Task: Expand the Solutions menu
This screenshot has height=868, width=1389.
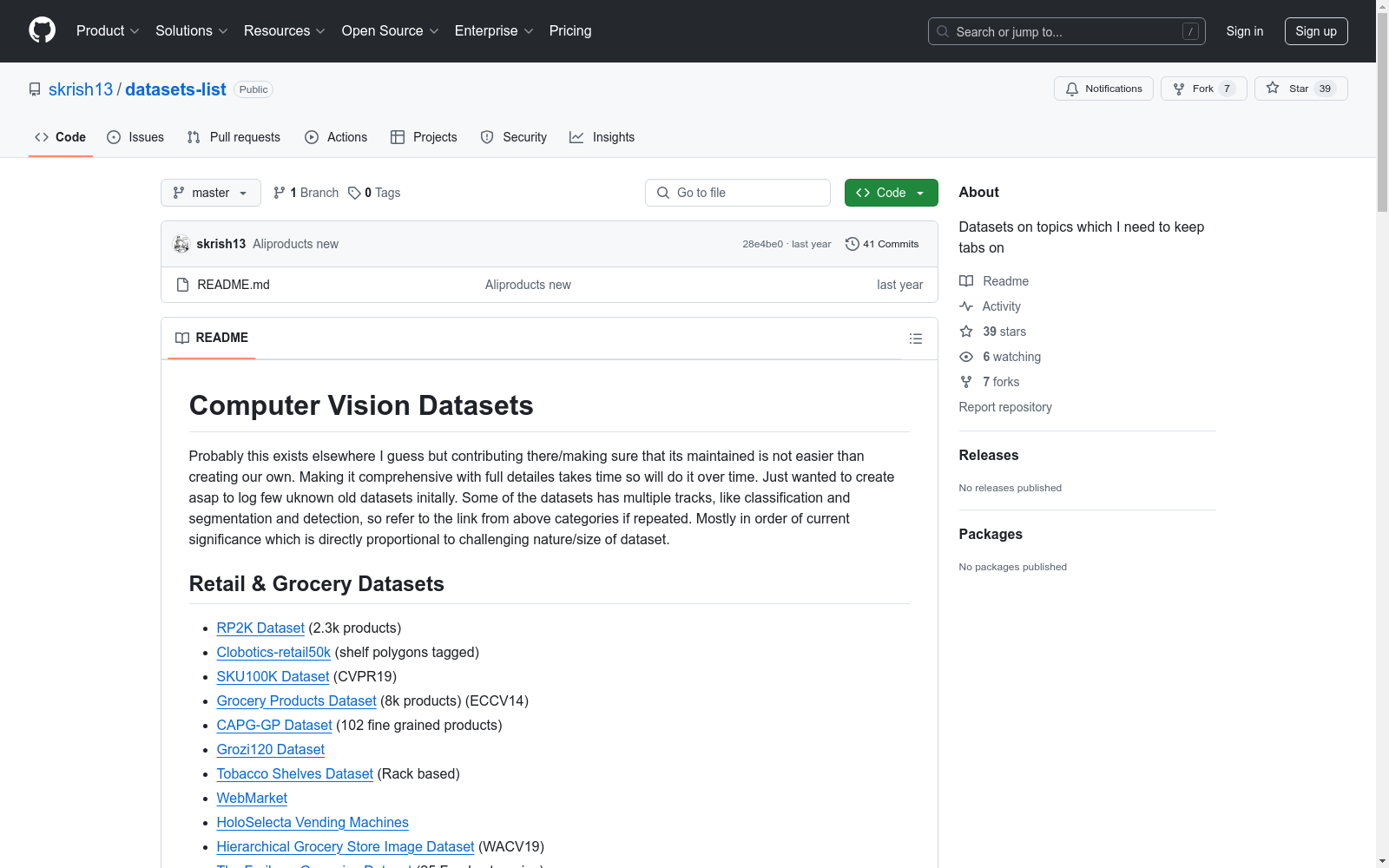Action: click(x=192, y=30)
